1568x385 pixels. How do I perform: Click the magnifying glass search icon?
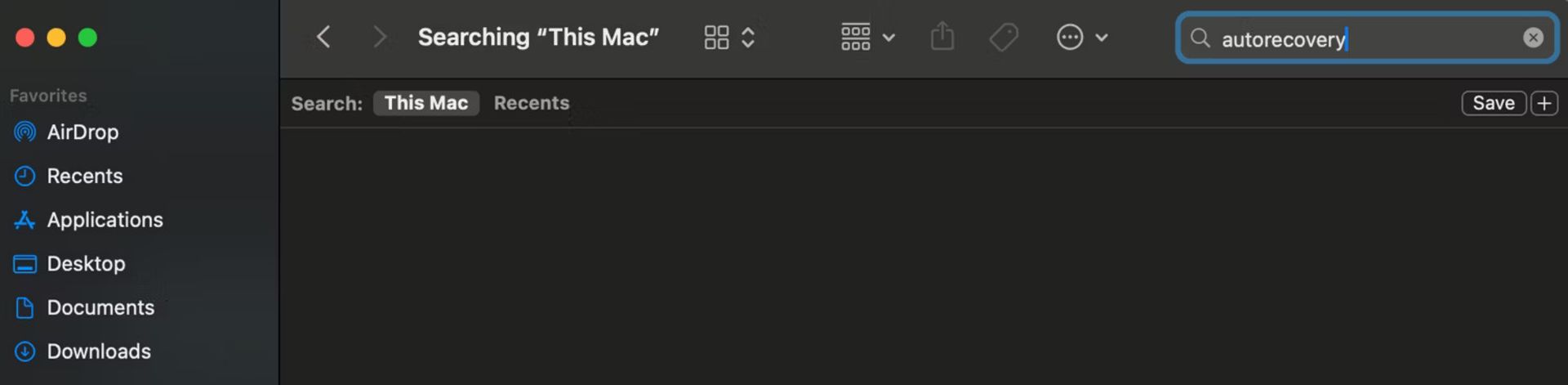(1200, 38)
